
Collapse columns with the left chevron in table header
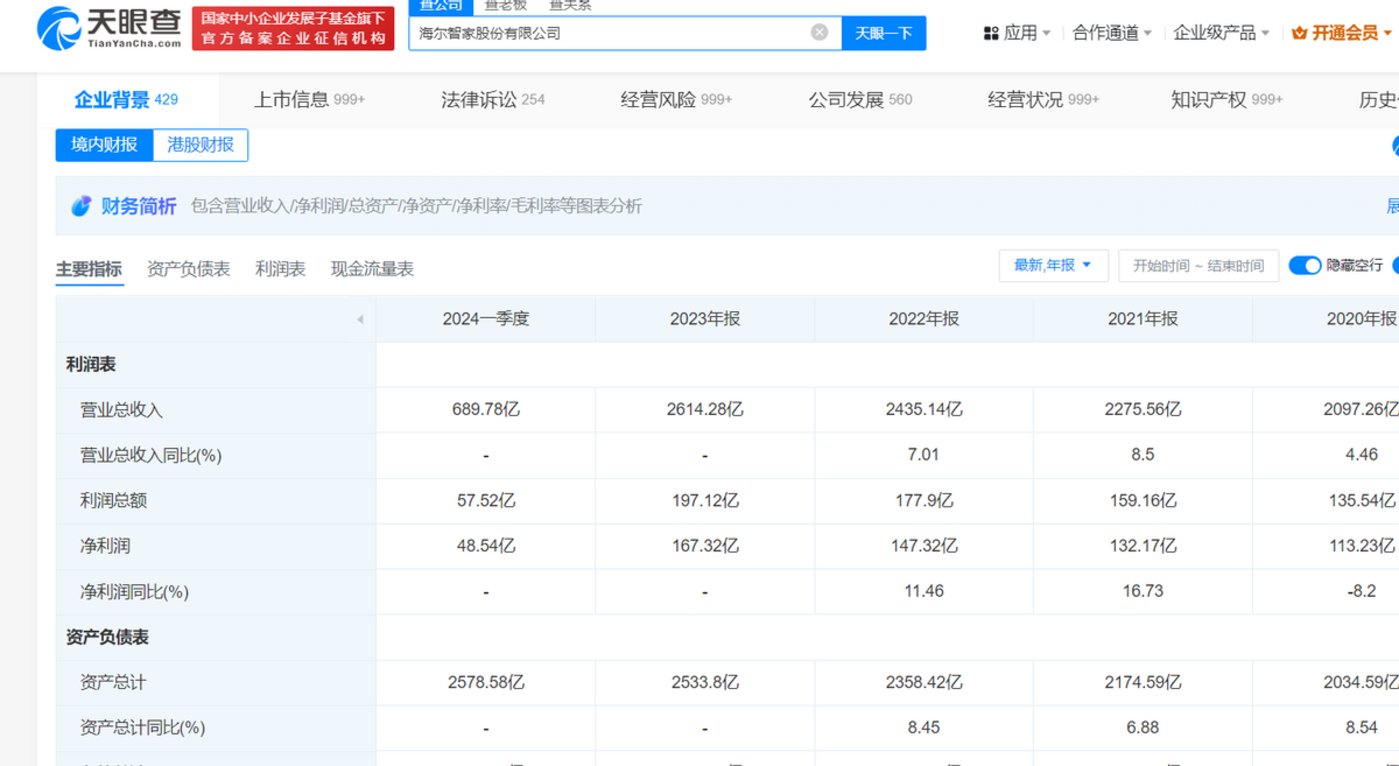tap(360, 318)
